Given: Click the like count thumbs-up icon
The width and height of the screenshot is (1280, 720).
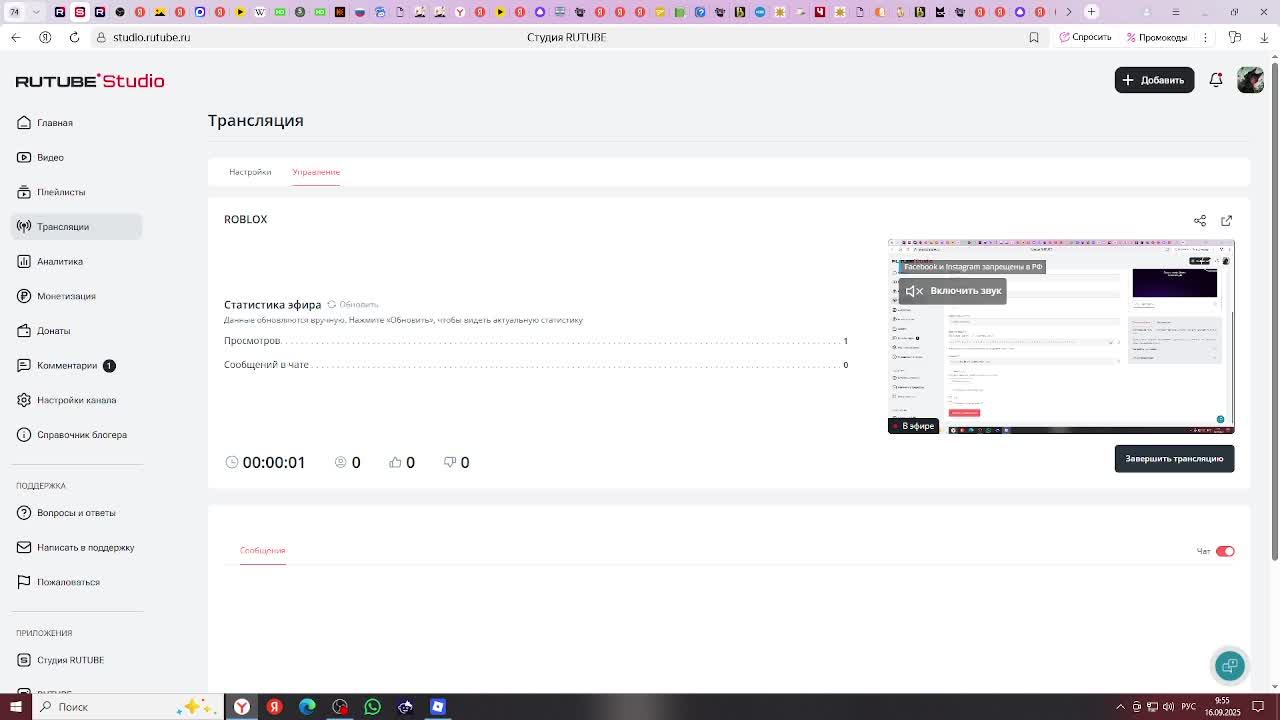Looking at the screenshot, I should (x=395, y=462).
